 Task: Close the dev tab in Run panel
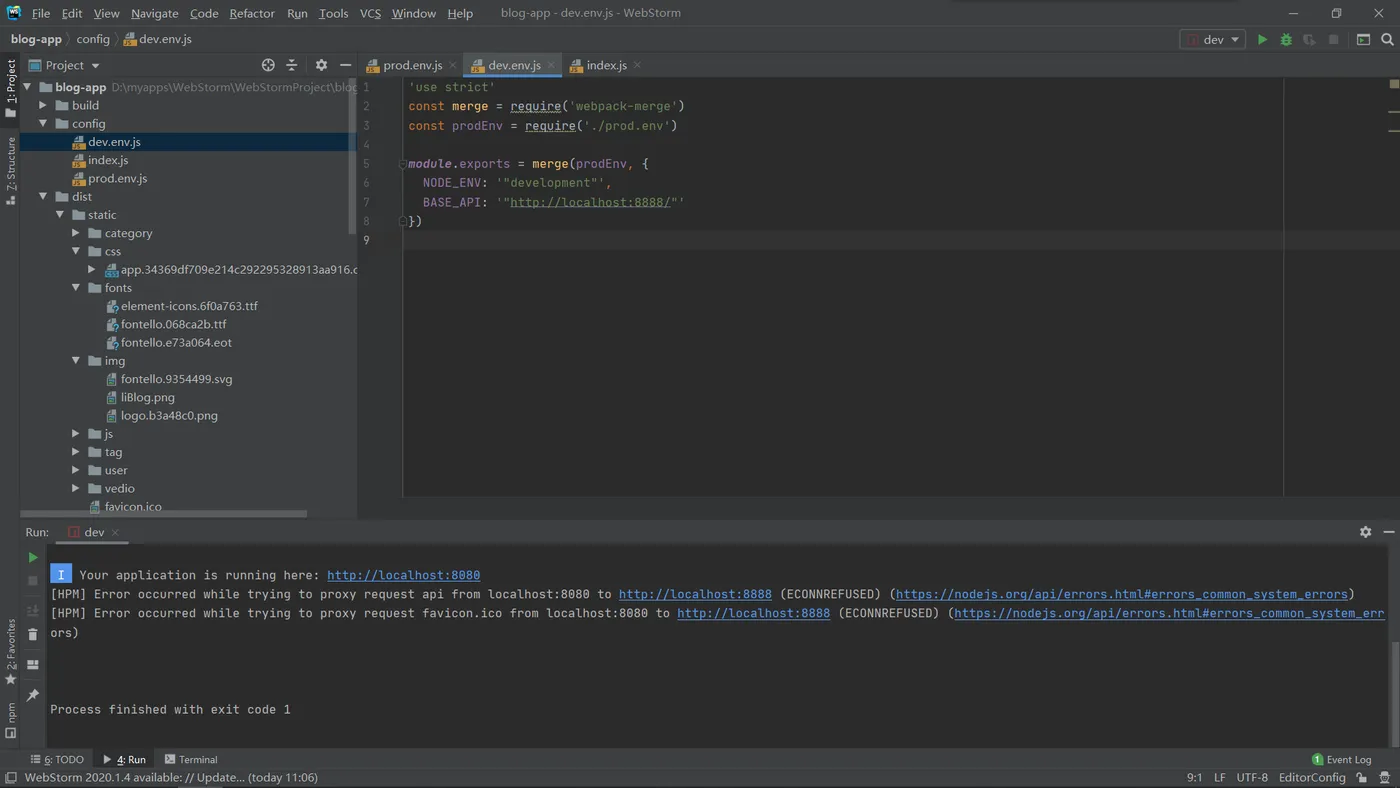click(x=115, y=532)
